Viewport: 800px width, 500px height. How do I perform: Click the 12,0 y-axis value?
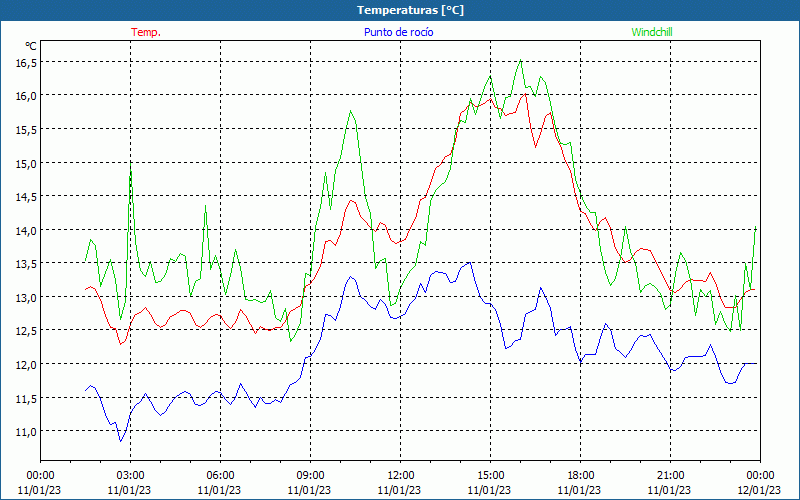click(26, 364)
